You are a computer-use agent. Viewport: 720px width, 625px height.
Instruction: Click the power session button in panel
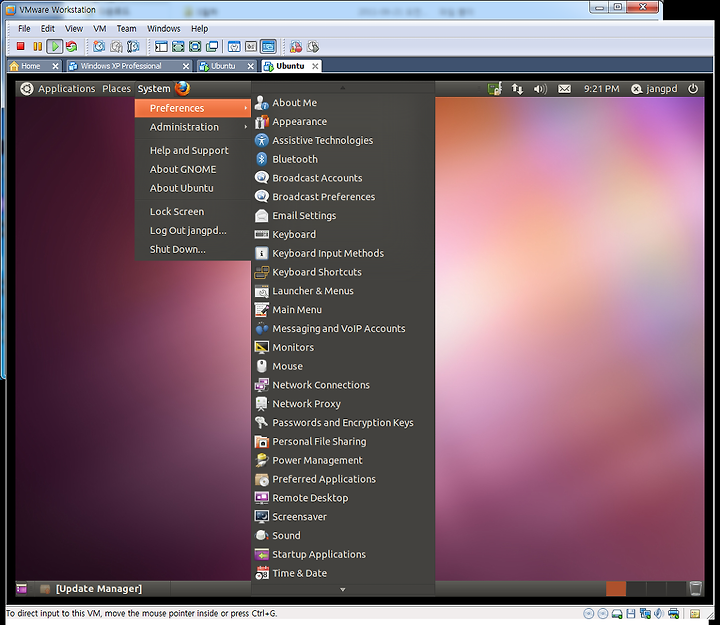(x=693, y=89)
